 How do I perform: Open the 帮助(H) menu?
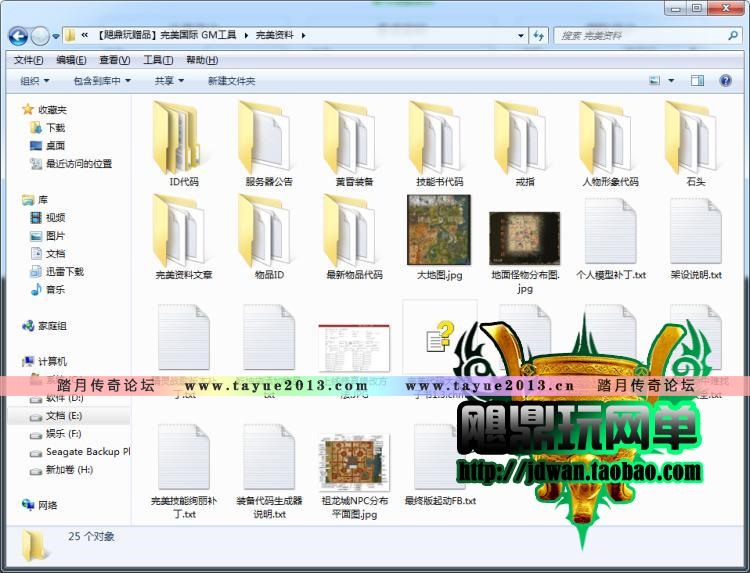point(202,60)
